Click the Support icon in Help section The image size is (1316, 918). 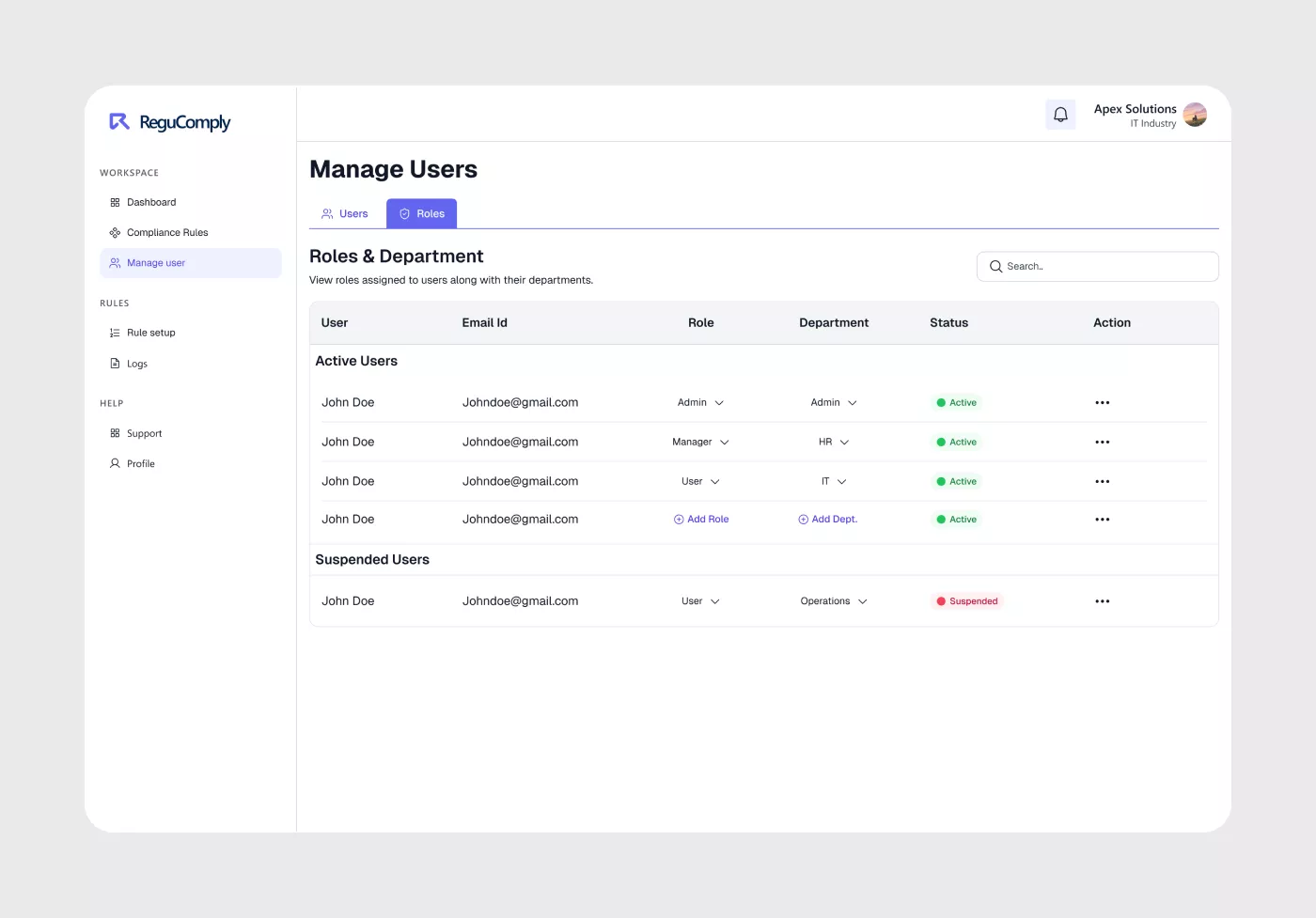[115, 433]
